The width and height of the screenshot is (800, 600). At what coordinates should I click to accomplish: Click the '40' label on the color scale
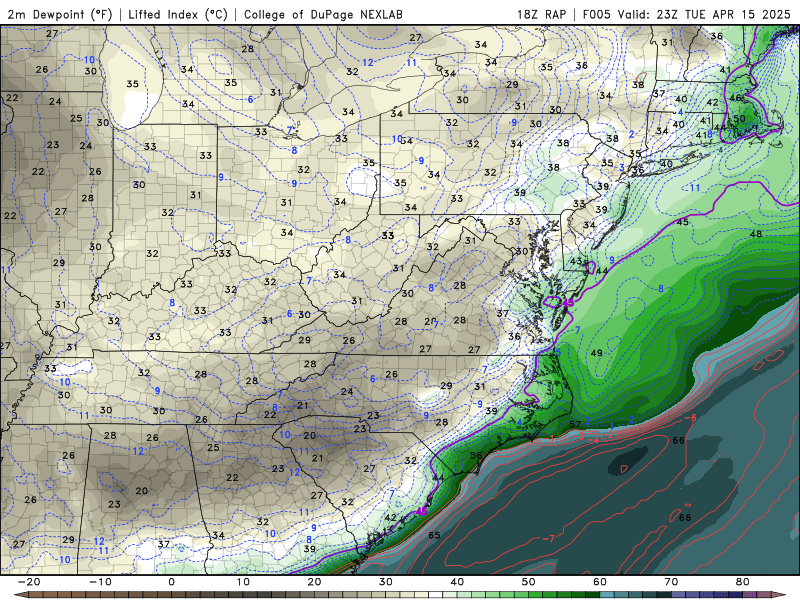tap(457, 582)
